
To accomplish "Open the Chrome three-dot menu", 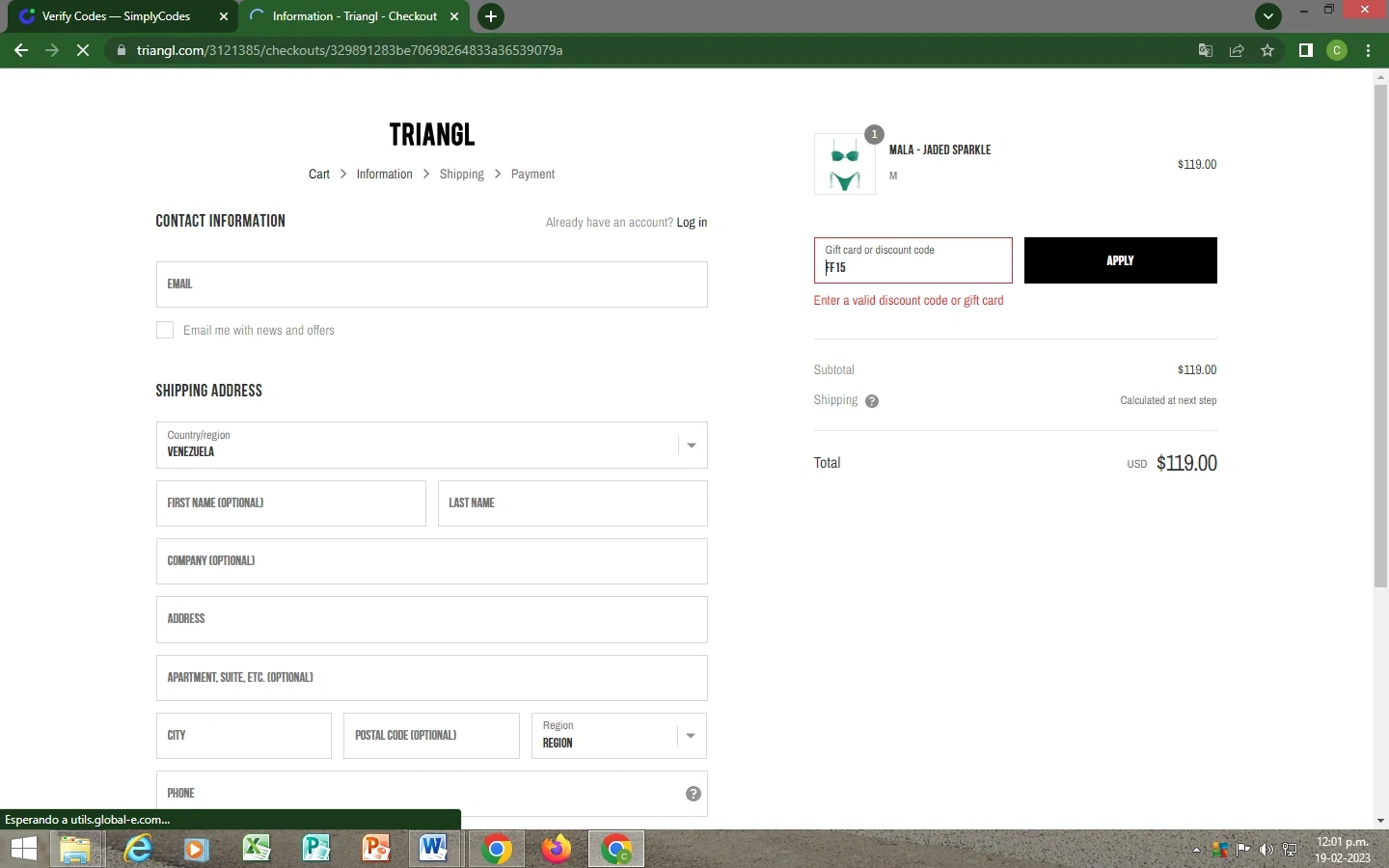I will click(1369, 50).
